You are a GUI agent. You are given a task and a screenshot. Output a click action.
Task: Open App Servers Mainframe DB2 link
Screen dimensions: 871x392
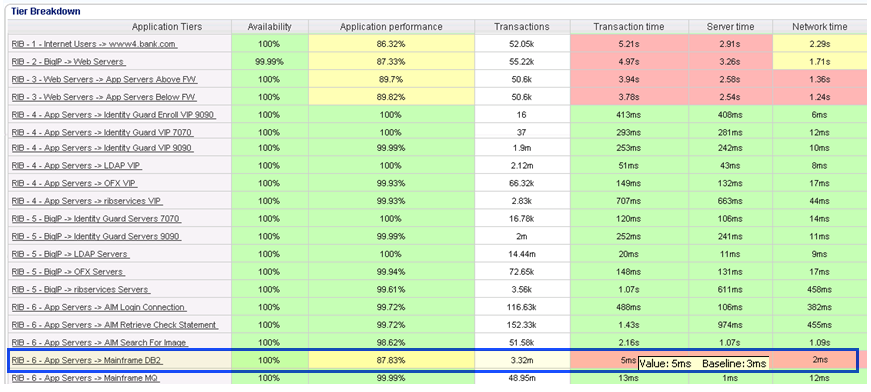coord(87,360)
